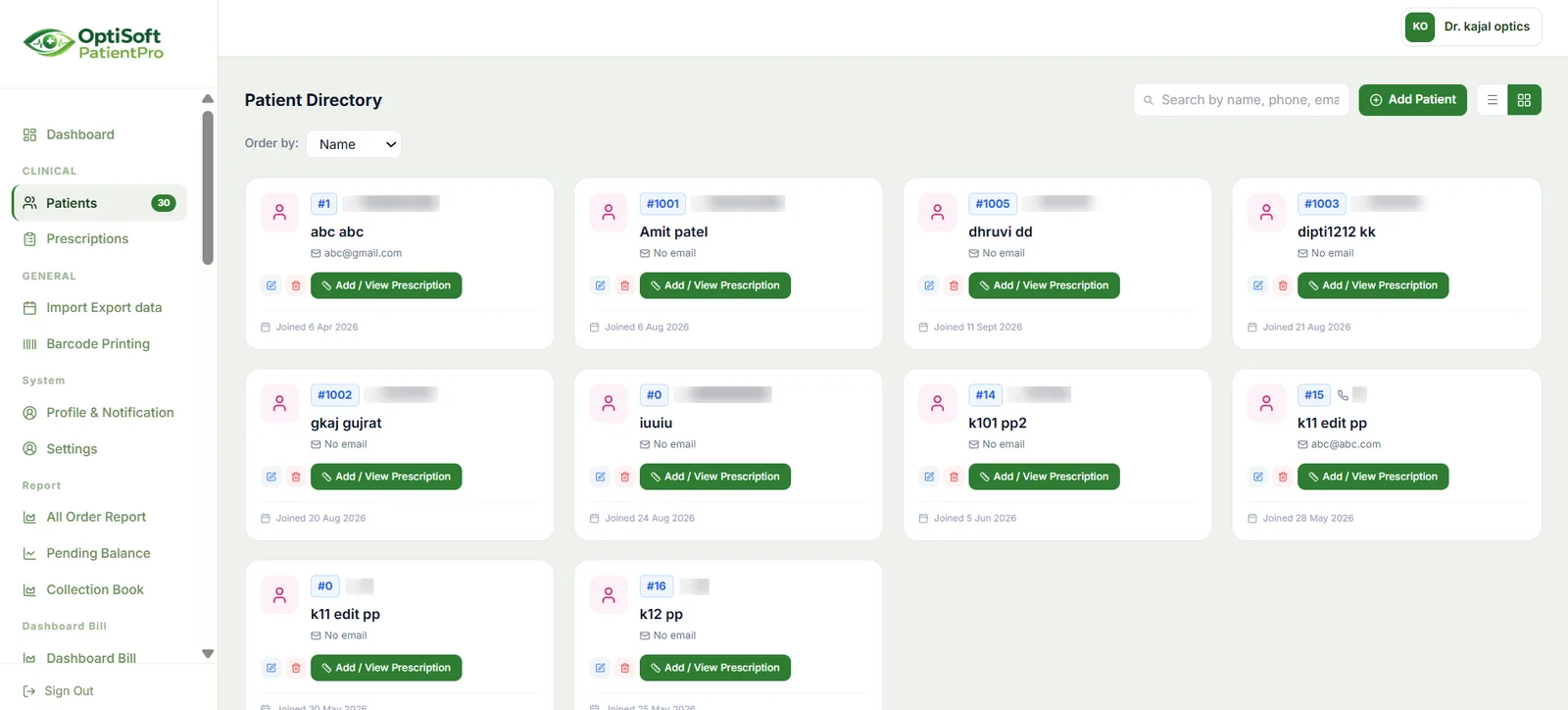Click the sidebar scrollbar thumb

208,187
